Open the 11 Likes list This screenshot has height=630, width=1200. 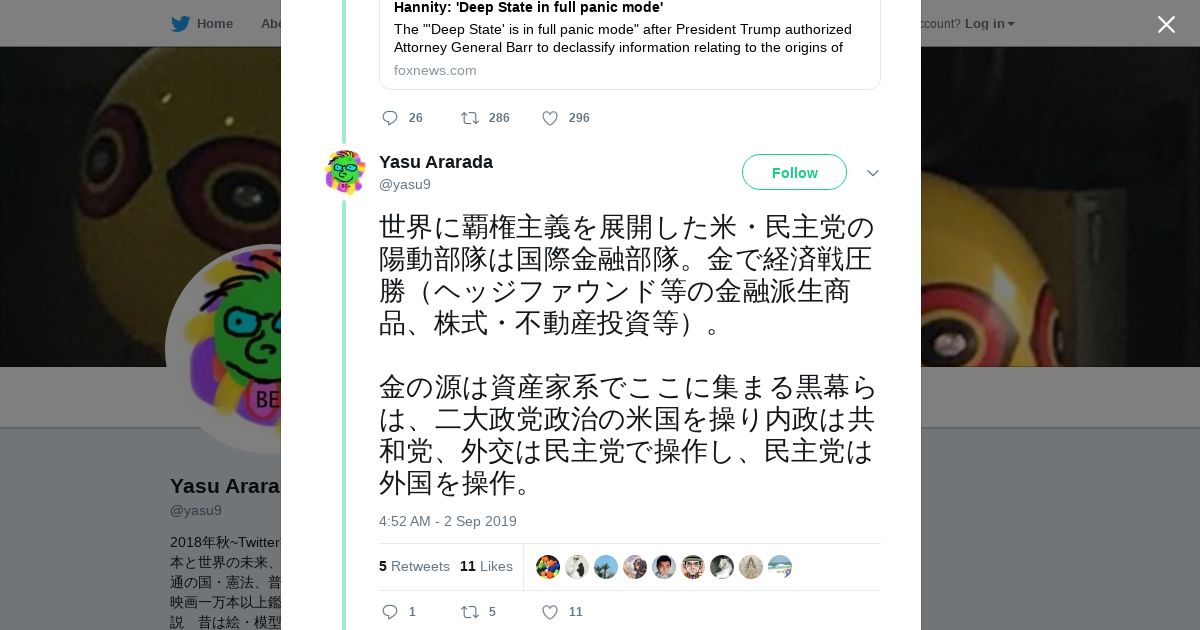pyautogui.click(x=486, y=566)
